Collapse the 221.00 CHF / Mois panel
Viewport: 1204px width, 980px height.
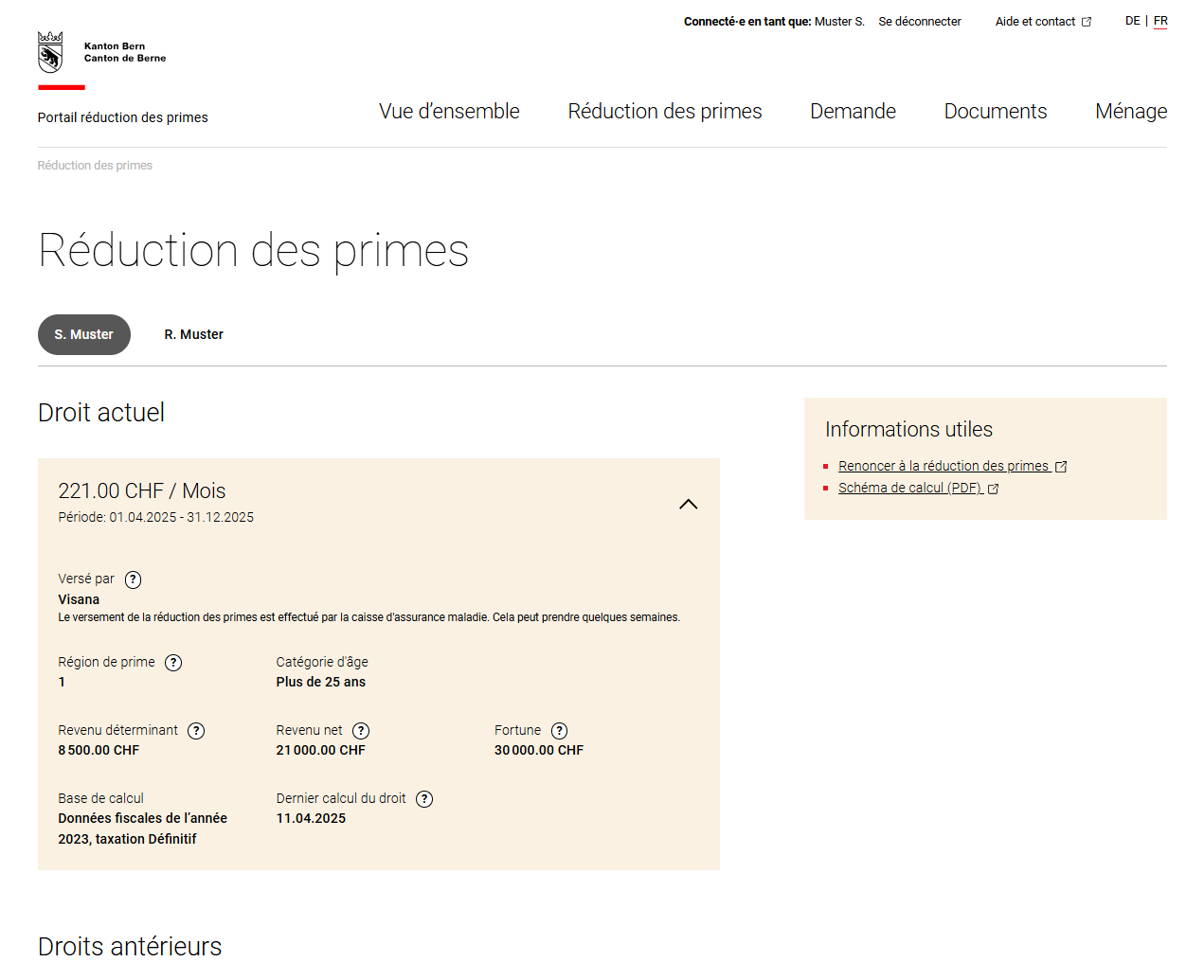(688, 505)
